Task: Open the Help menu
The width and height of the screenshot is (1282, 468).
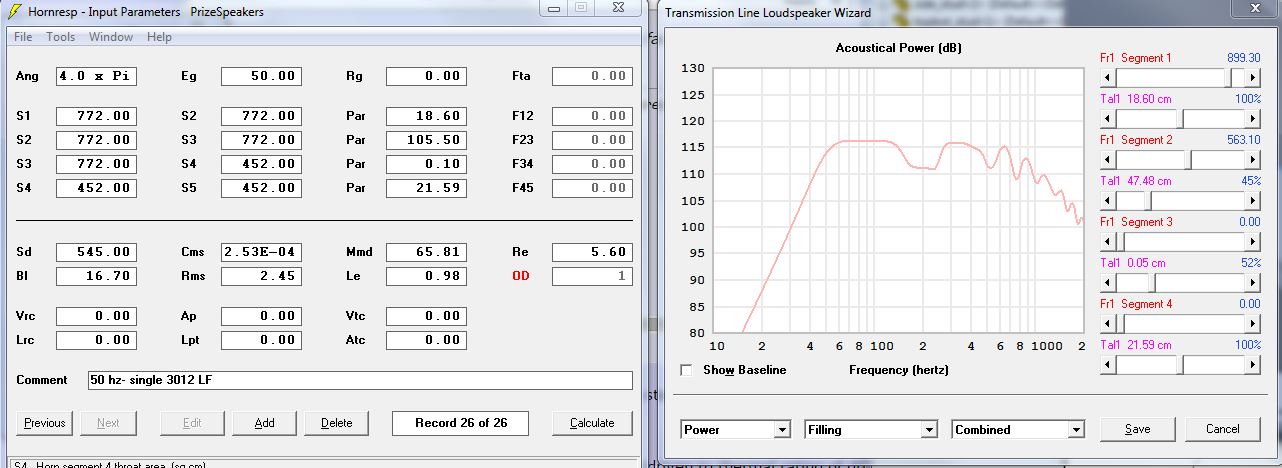Action: coord(159,37)
